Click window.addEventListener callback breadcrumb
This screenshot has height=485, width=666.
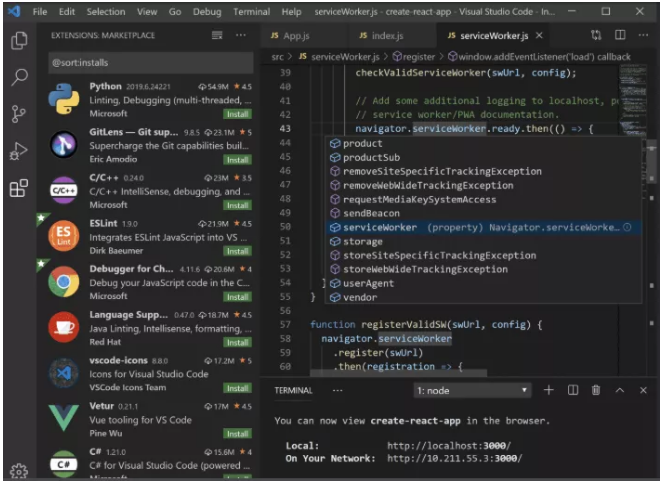click(x=539, y=57)
